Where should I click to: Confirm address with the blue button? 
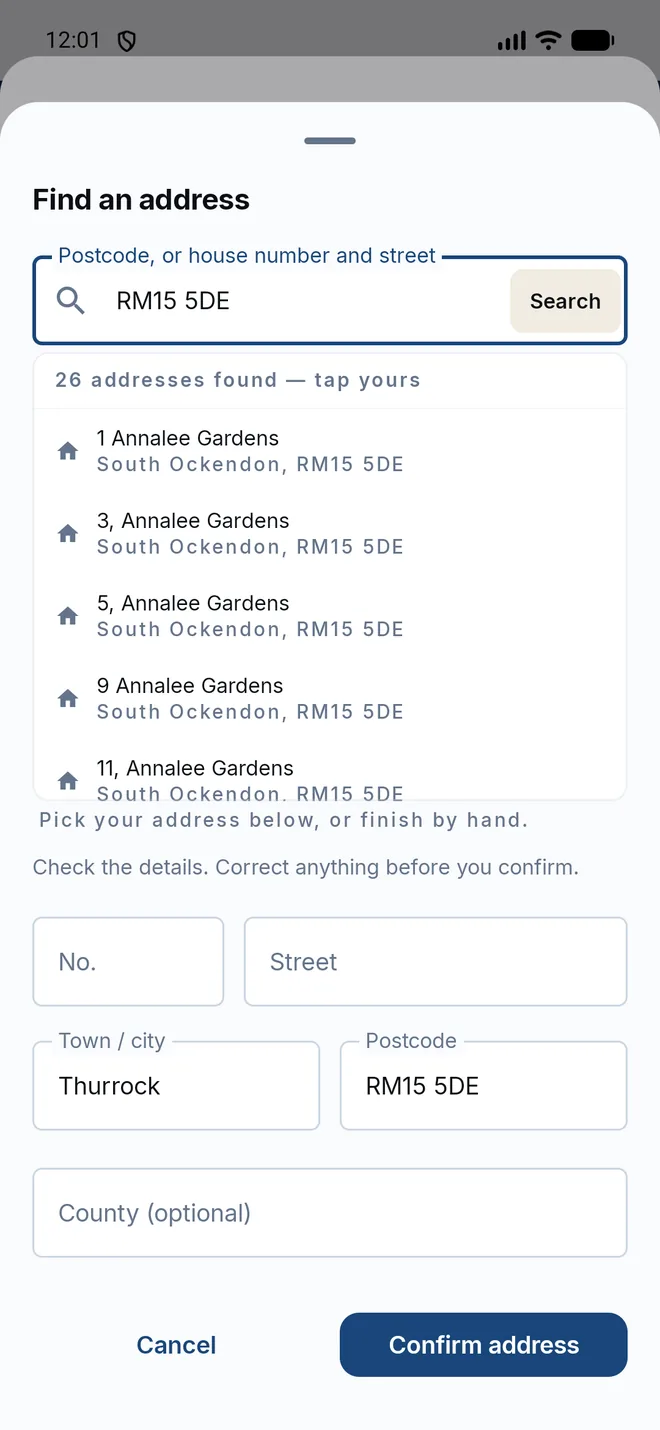tap(483, 1345)
